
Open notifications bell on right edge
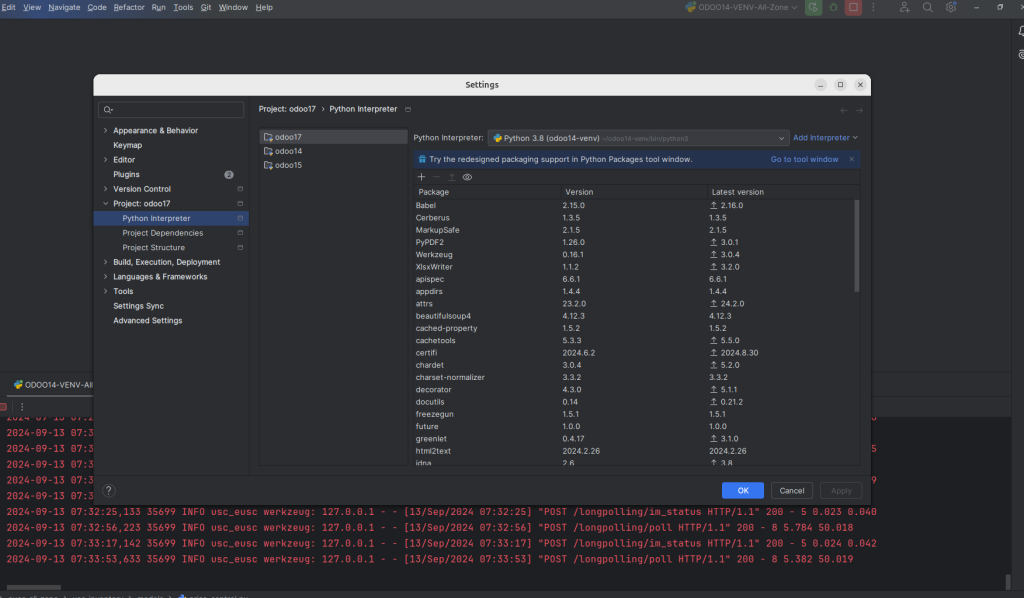click(x=1020, y=31)
